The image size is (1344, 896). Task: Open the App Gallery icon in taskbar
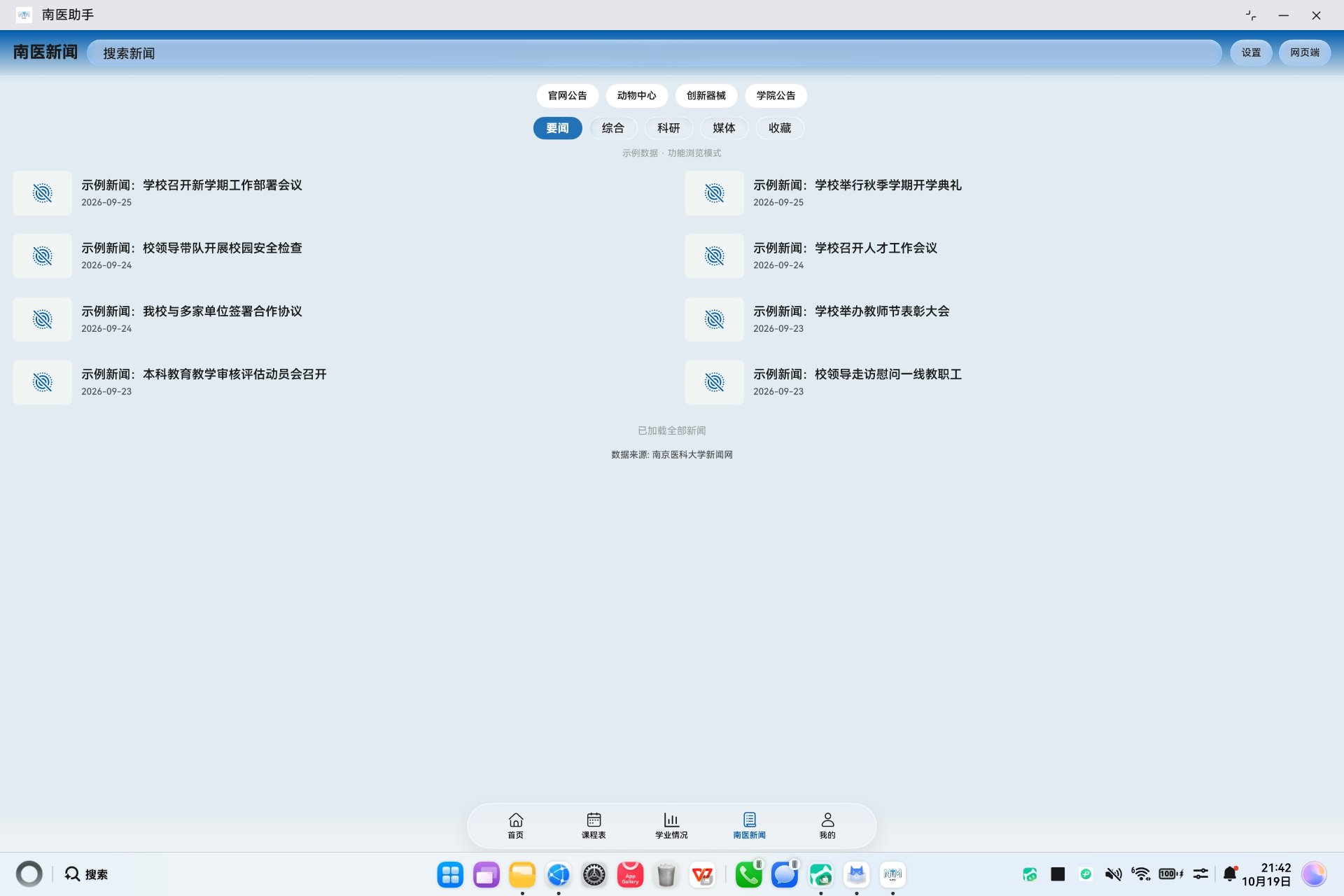pyautogui.click(x=630, y=874)
